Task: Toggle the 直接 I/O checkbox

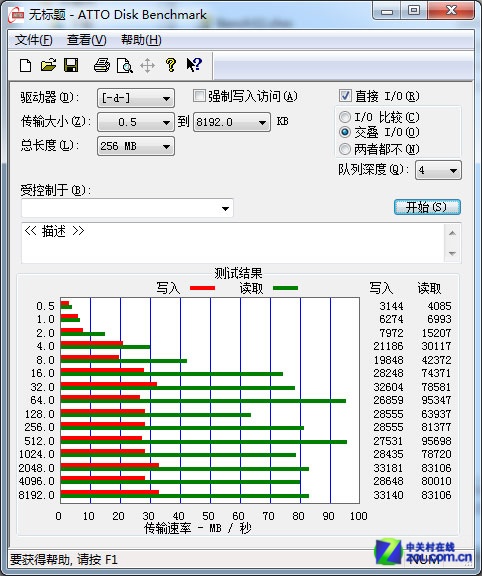Action: [345, 96]
